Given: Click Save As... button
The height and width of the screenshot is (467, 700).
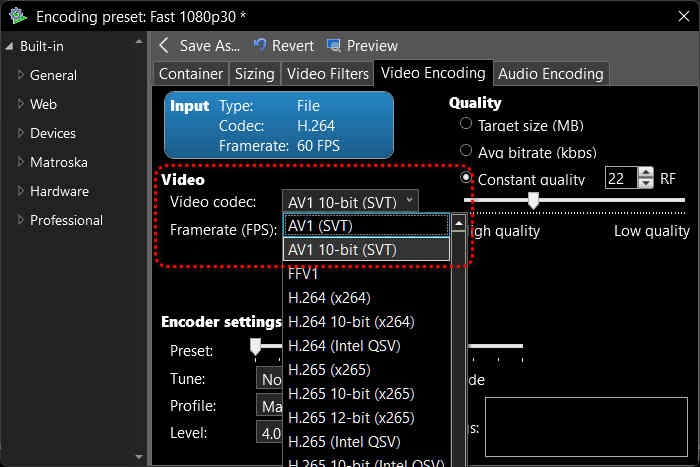Looking at the screenshot, I should click(209, 46).
